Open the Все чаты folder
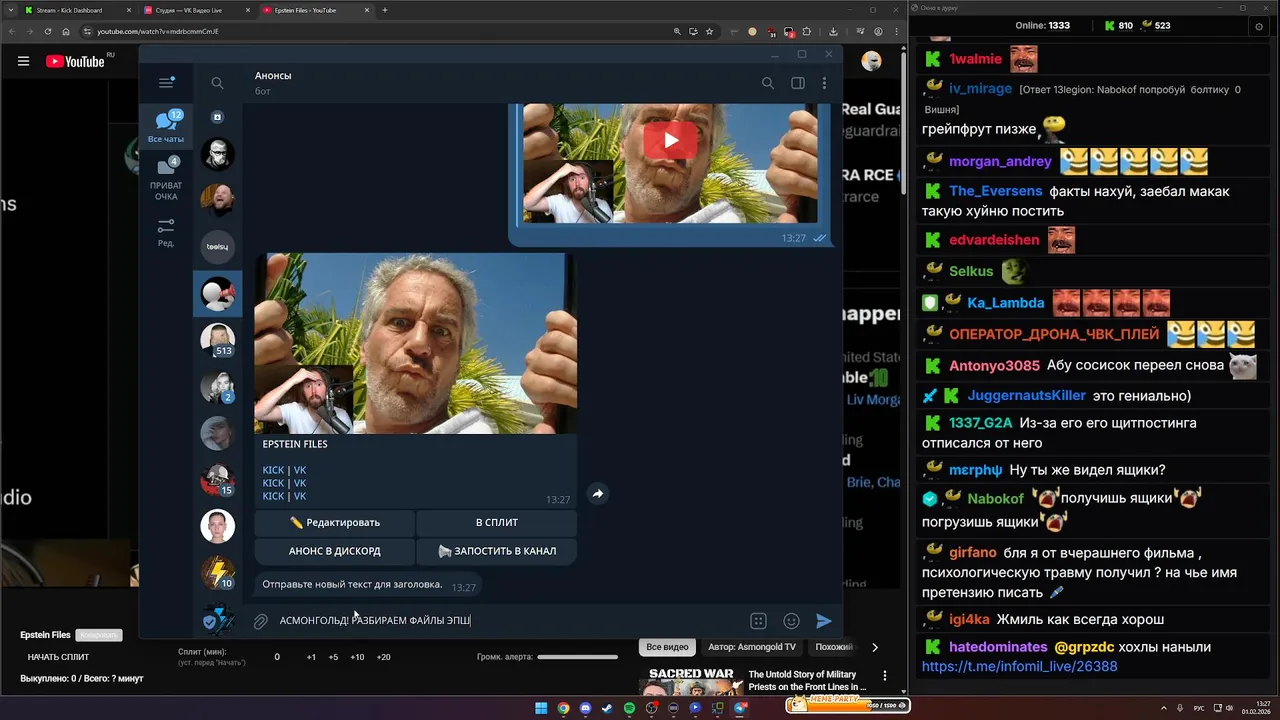Image resolution: width=1280 pixels, height=720 pixels. [166, 126]
